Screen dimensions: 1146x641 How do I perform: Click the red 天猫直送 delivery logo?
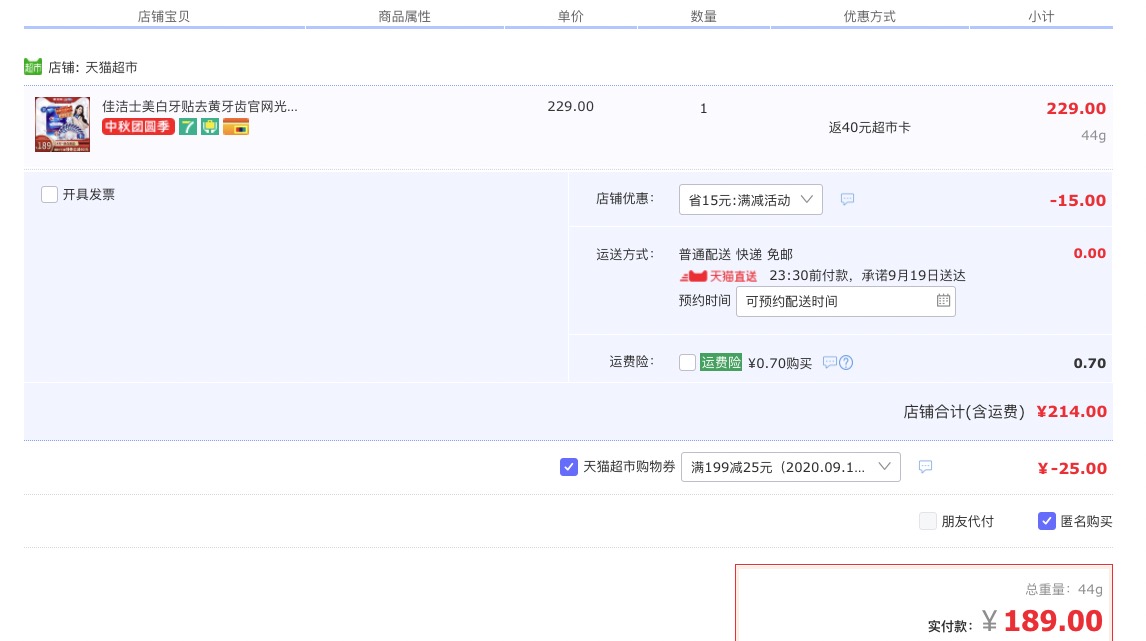click(718, 276)
